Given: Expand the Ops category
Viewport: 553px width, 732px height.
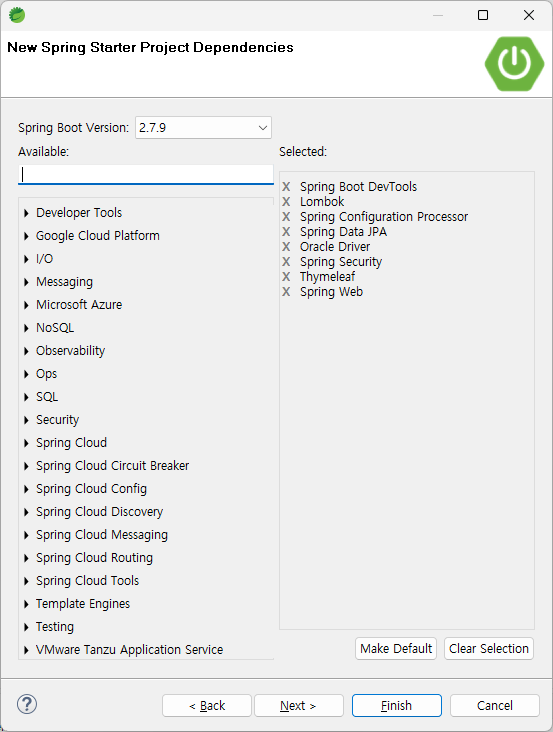Looking at the screenshot, I should pyautogui.click(x=26, y=374).
